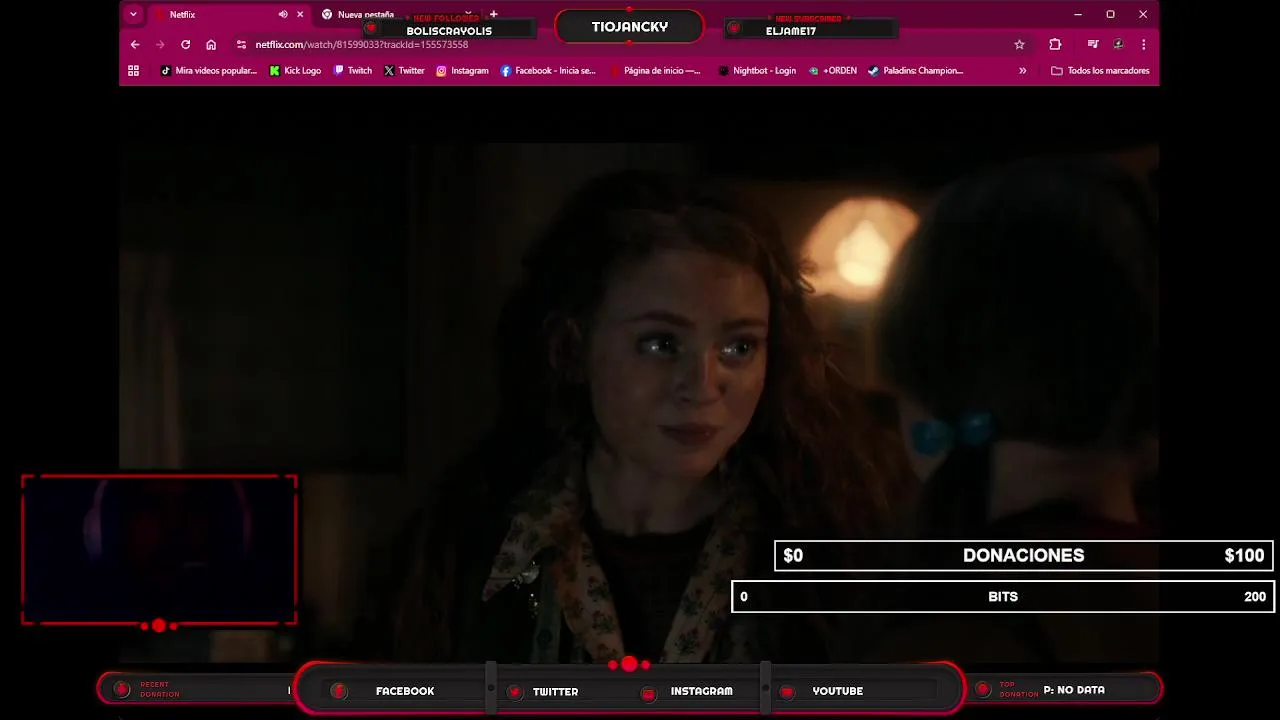Open the Chrome profile avatar
1280x720 pixels.
[1118, 44]
